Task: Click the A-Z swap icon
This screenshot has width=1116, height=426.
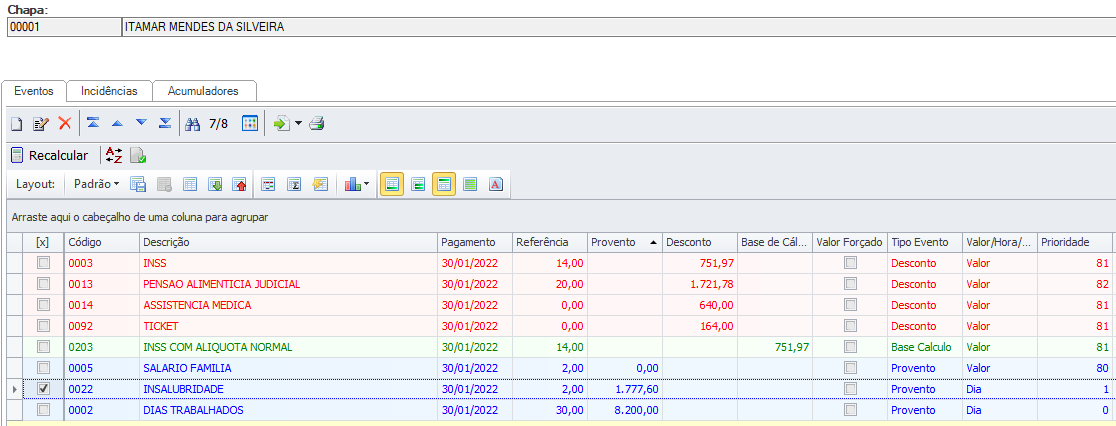Action: point(114,155)
